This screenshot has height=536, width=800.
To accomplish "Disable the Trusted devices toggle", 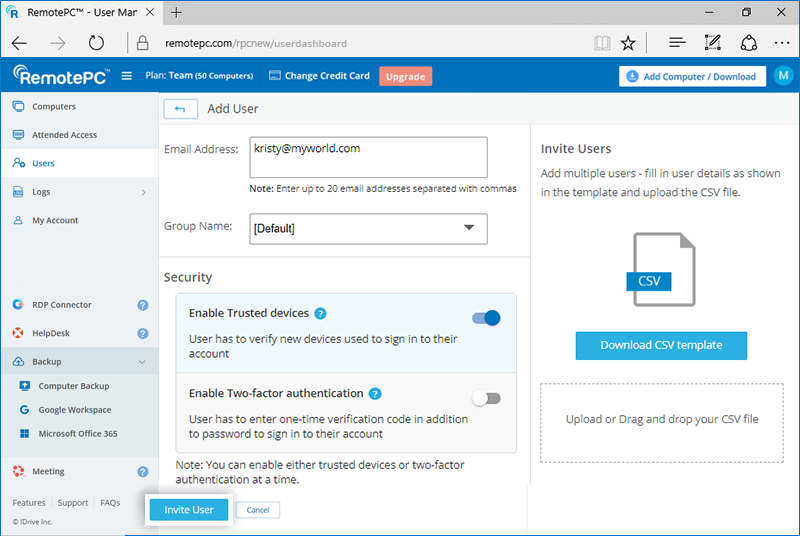I will point(486,318).
